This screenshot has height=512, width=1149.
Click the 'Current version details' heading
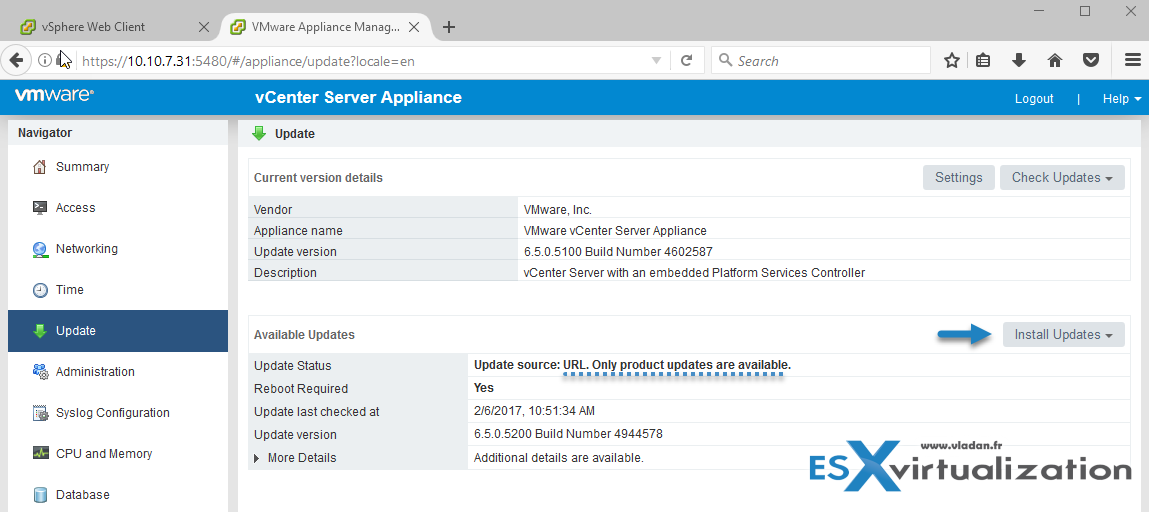[x=318, y=178]
